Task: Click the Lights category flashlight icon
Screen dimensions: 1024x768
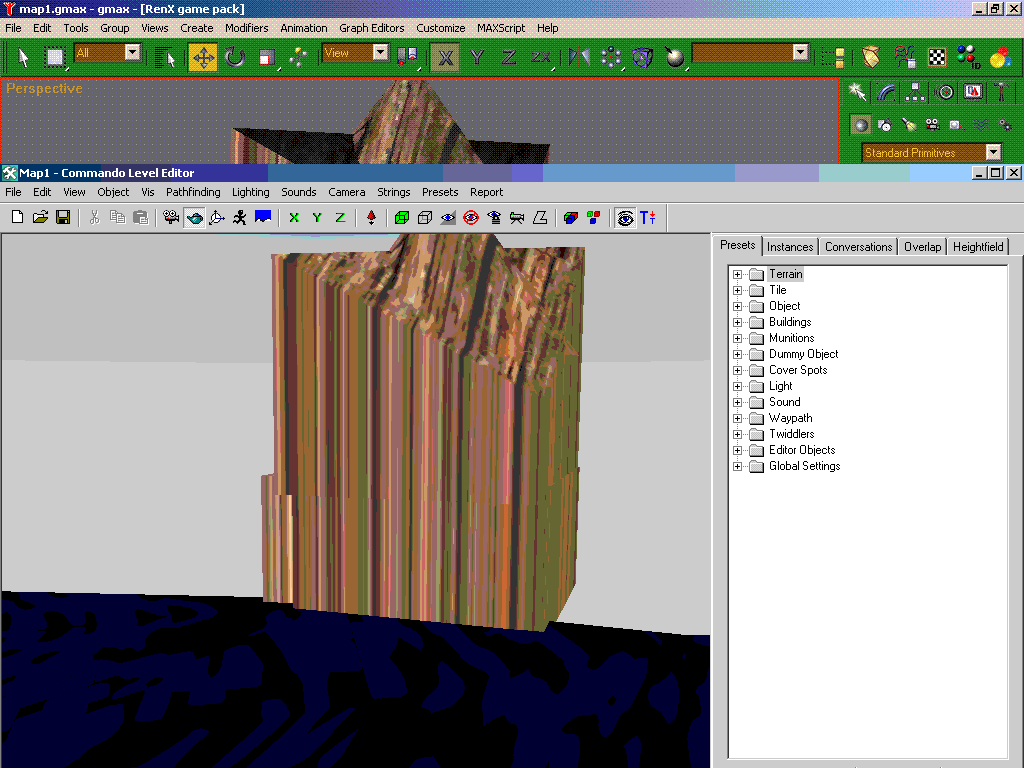Action: point(908,125)
